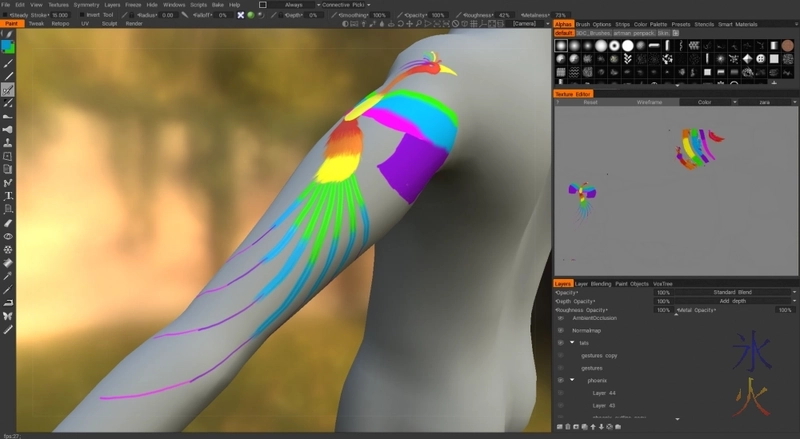The image size is (800, 439).
Task: Click the Reset button in Texture Editor
Action: 591,102
